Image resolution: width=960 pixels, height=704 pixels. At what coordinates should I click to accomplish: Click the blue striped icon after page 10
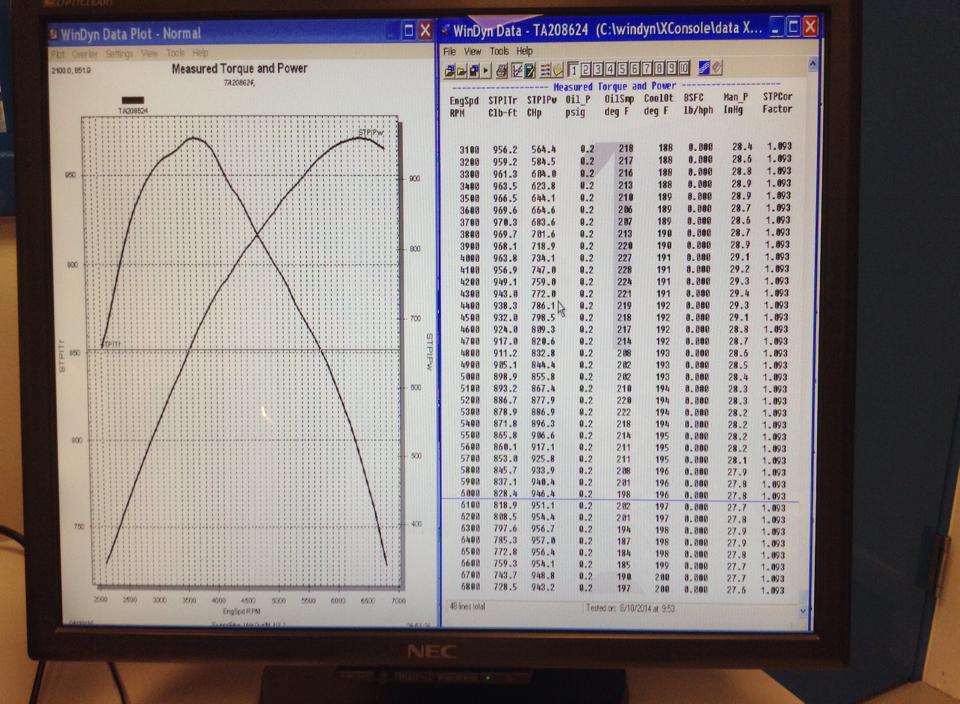tap(704, 68)
